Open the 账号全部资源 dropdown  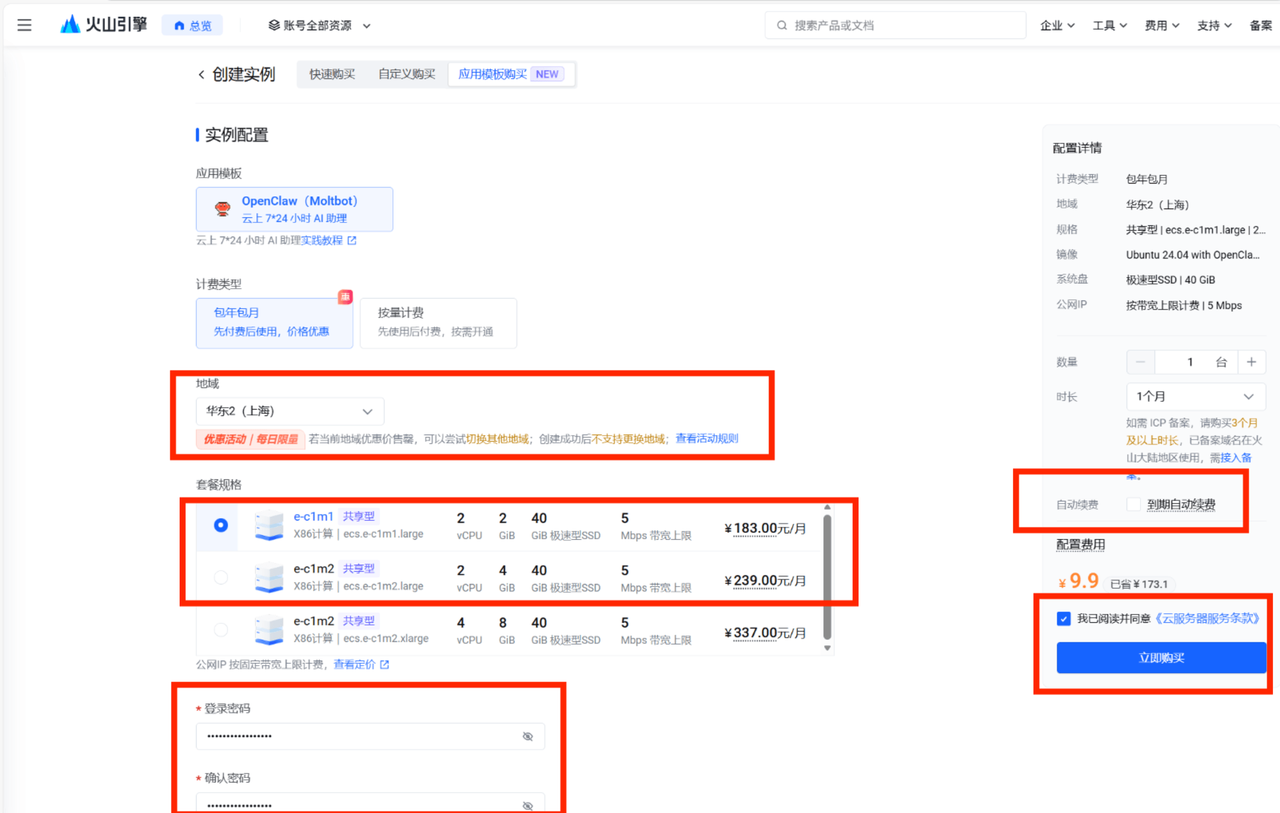coord(320,25)
